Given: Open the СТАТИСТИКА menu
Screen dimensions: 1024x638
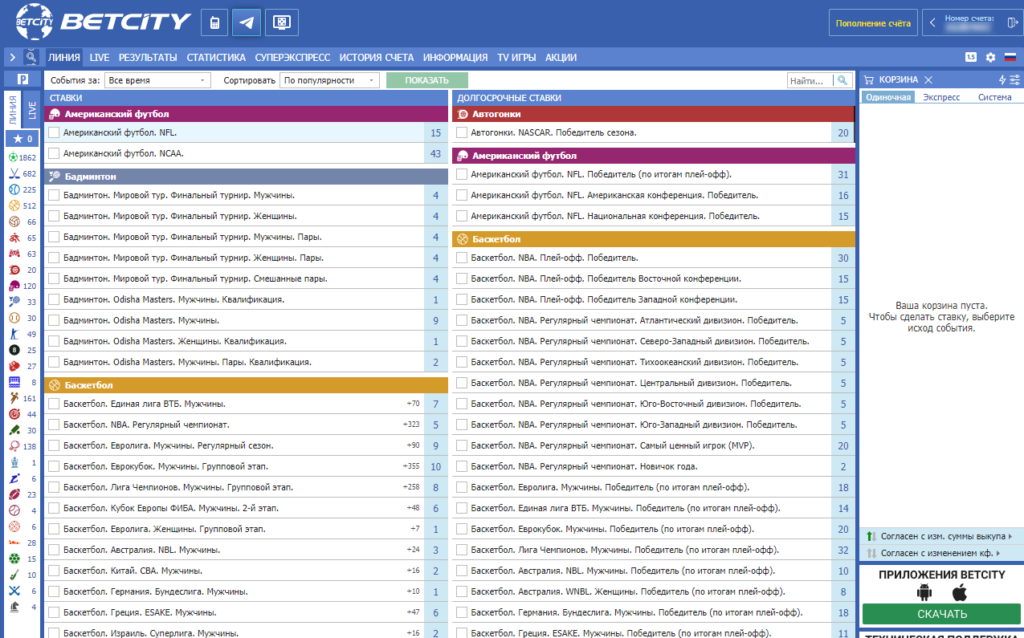Looking at the screenshot, I should tap(216, 57).
